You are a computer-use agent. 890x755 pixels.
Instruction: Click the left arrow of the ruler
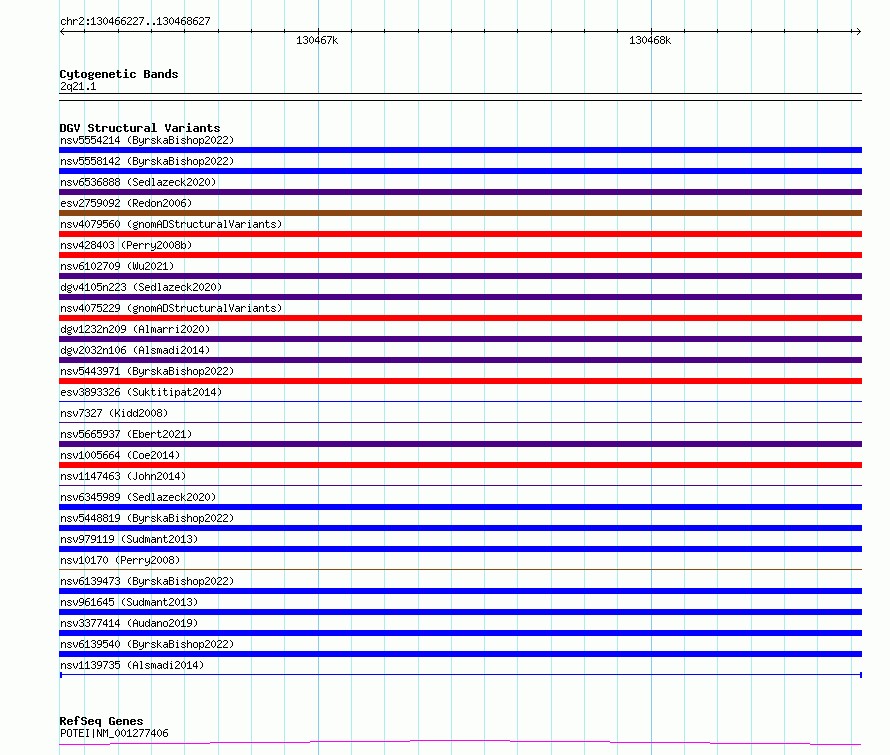coord(62,32)
